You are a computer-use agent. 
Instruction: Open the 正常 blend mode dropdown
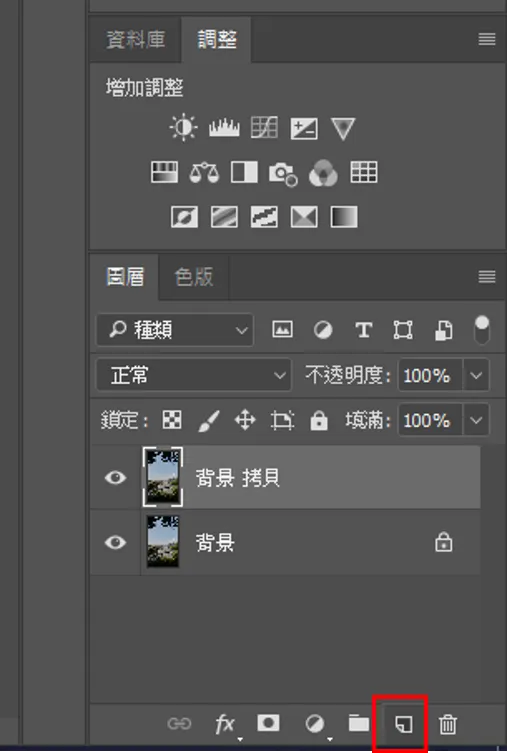coord(193,375)
